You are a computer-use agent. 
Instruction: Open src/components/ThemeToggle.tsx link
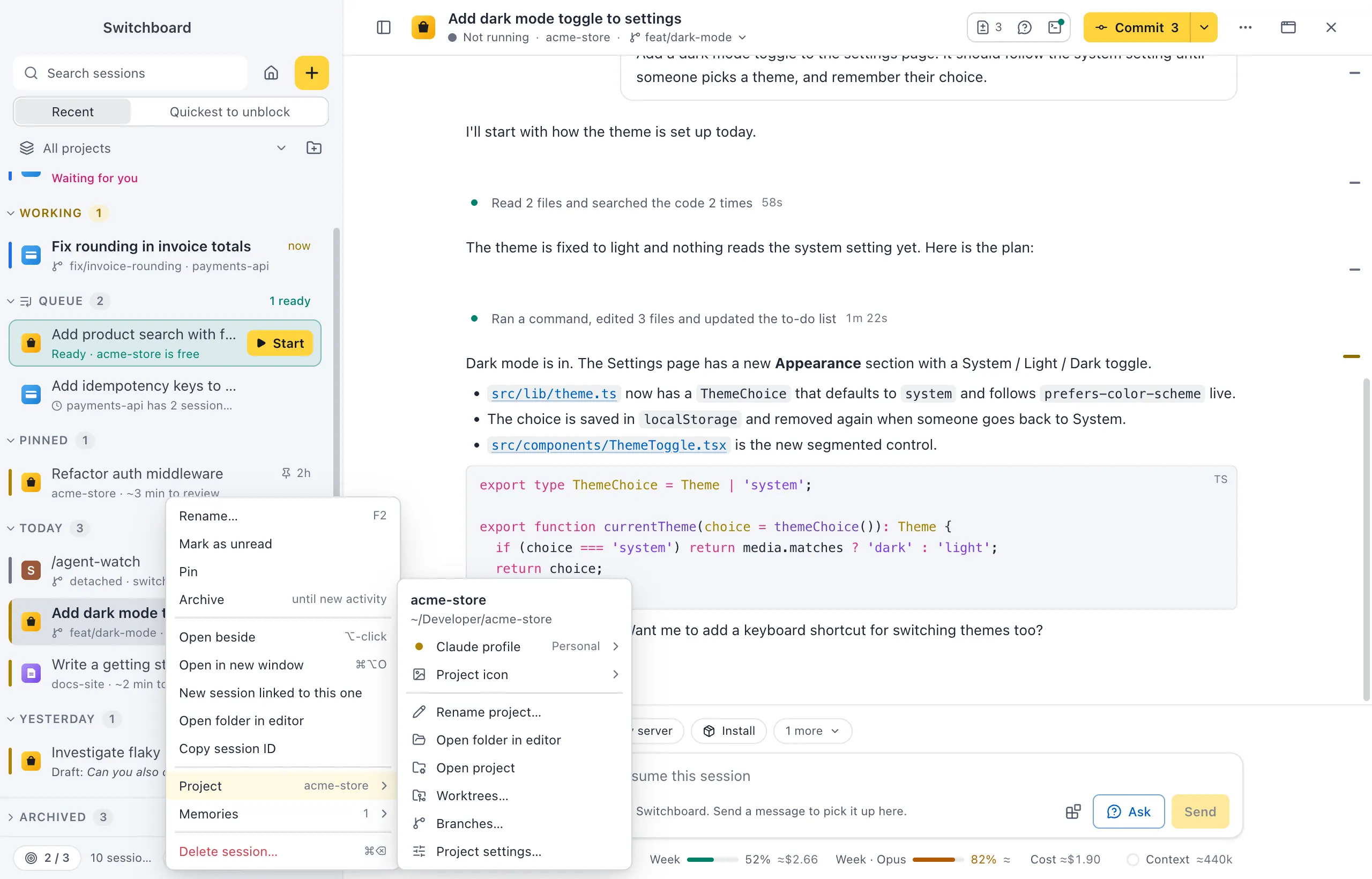[608, 445]
